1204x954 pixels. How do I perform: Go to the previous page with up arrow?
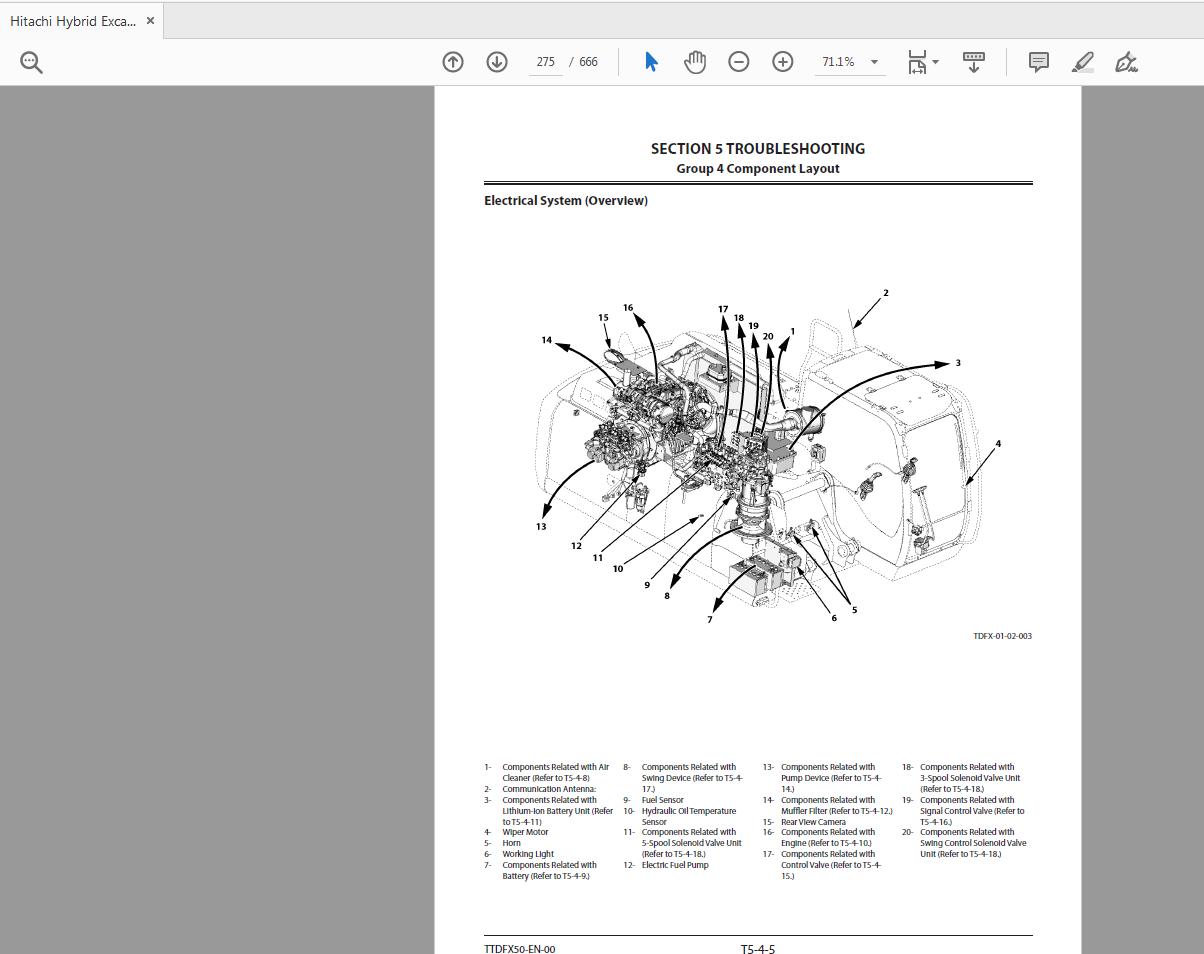pyautogui.click(x=452, y=61)
